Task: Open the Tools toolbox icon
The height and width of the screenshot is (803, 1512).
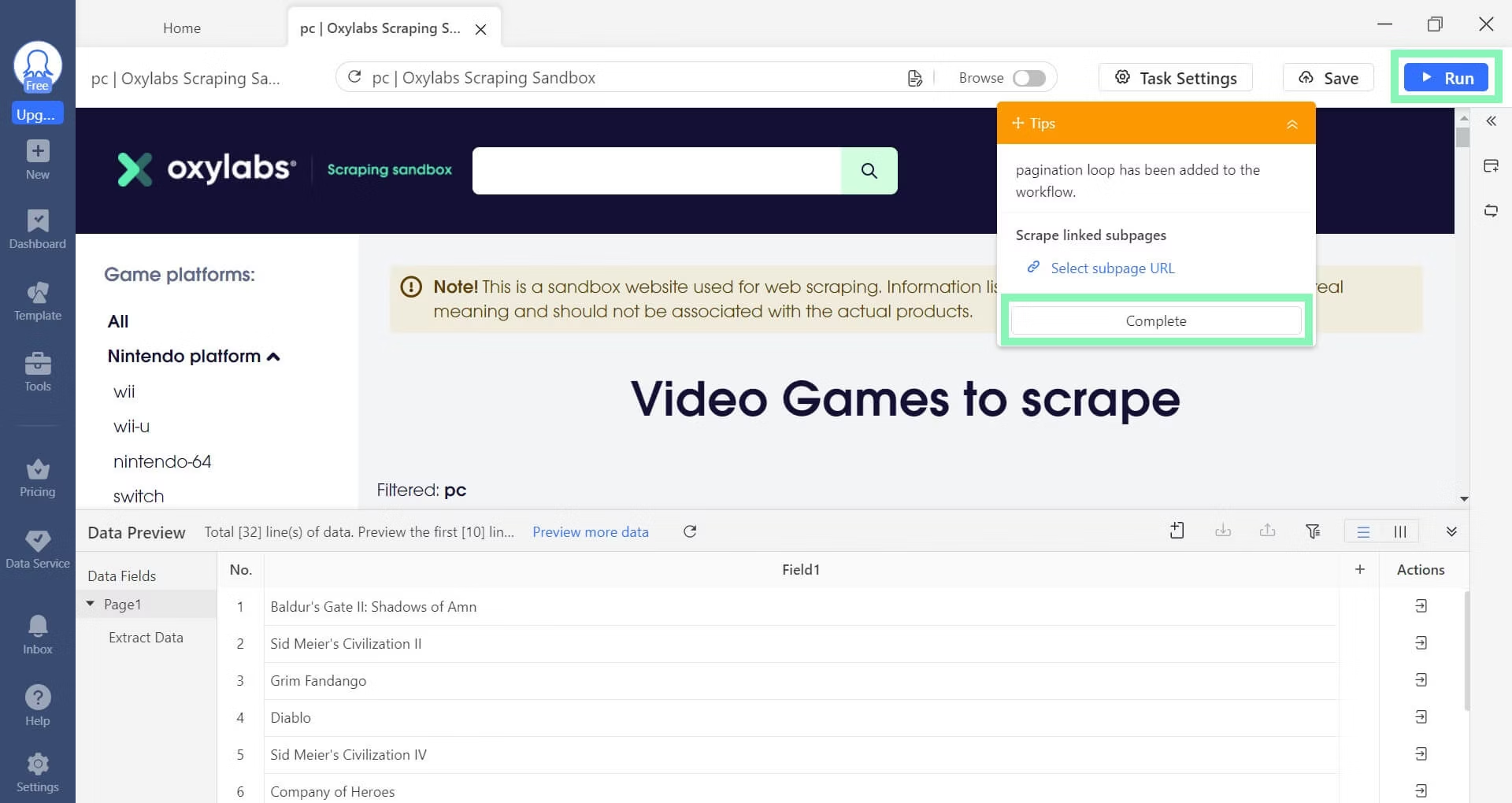Action: coord(37,372)
